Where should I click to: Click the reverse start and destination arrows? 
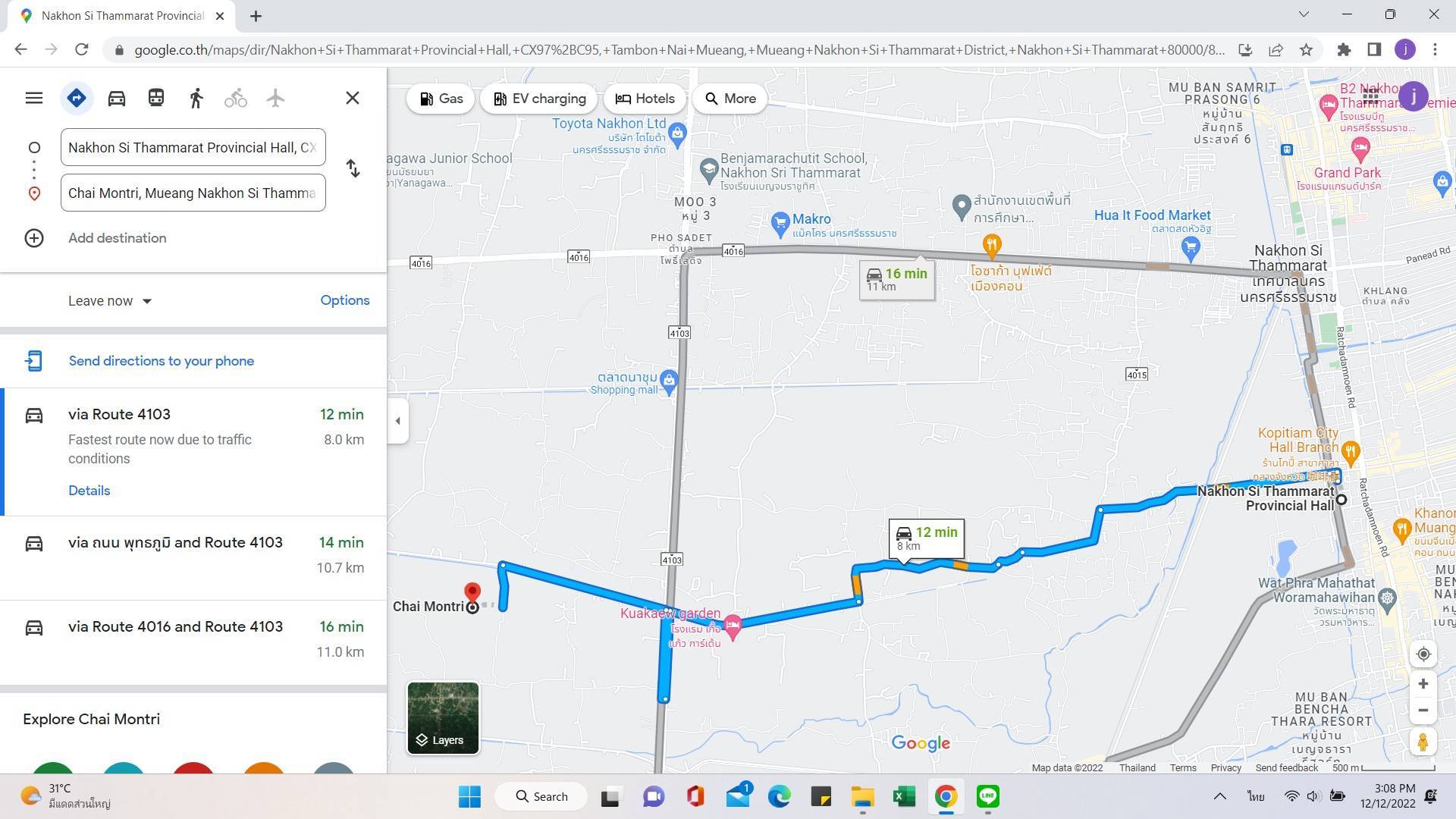pos(353,168)
